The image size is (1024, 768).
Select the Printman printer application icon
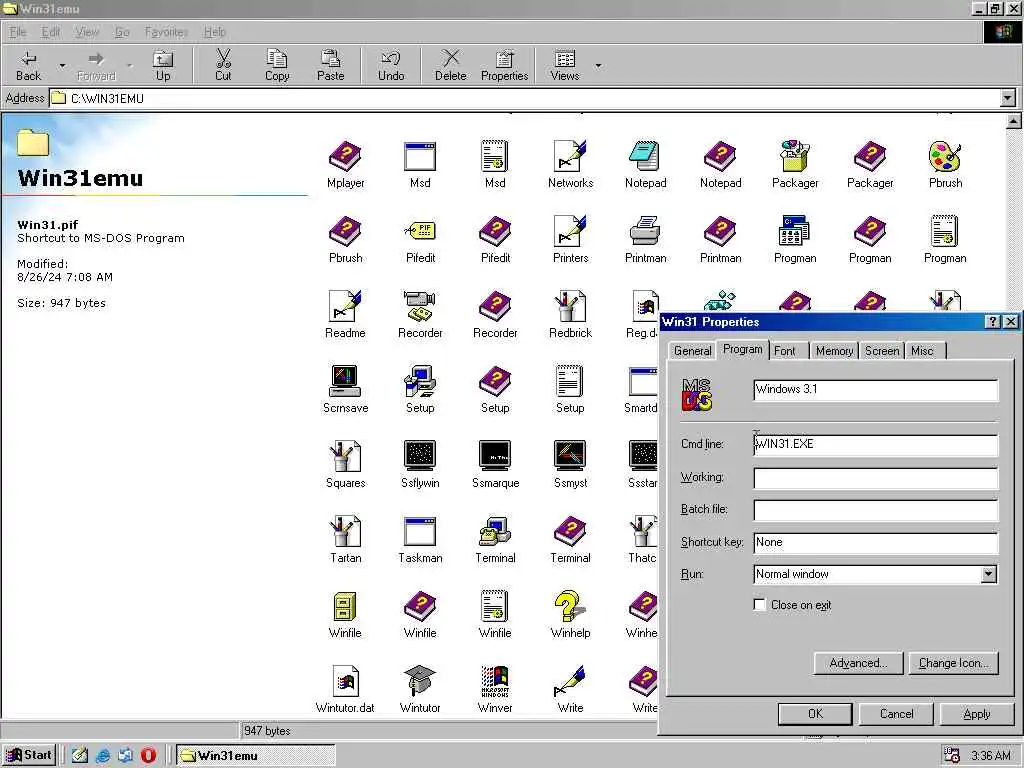click(645, 231)
